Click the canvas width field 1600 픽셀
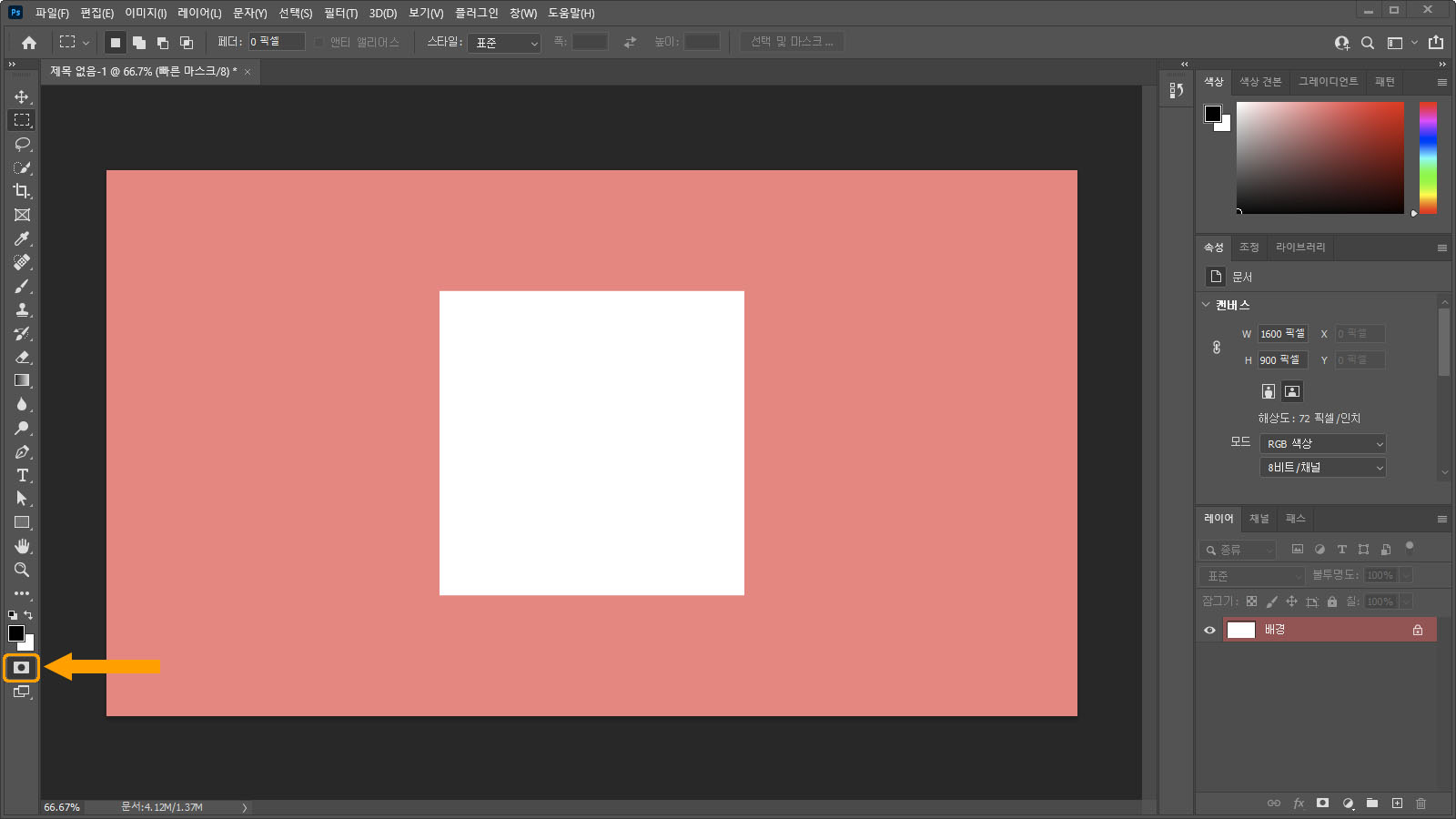 point(1282,334)
